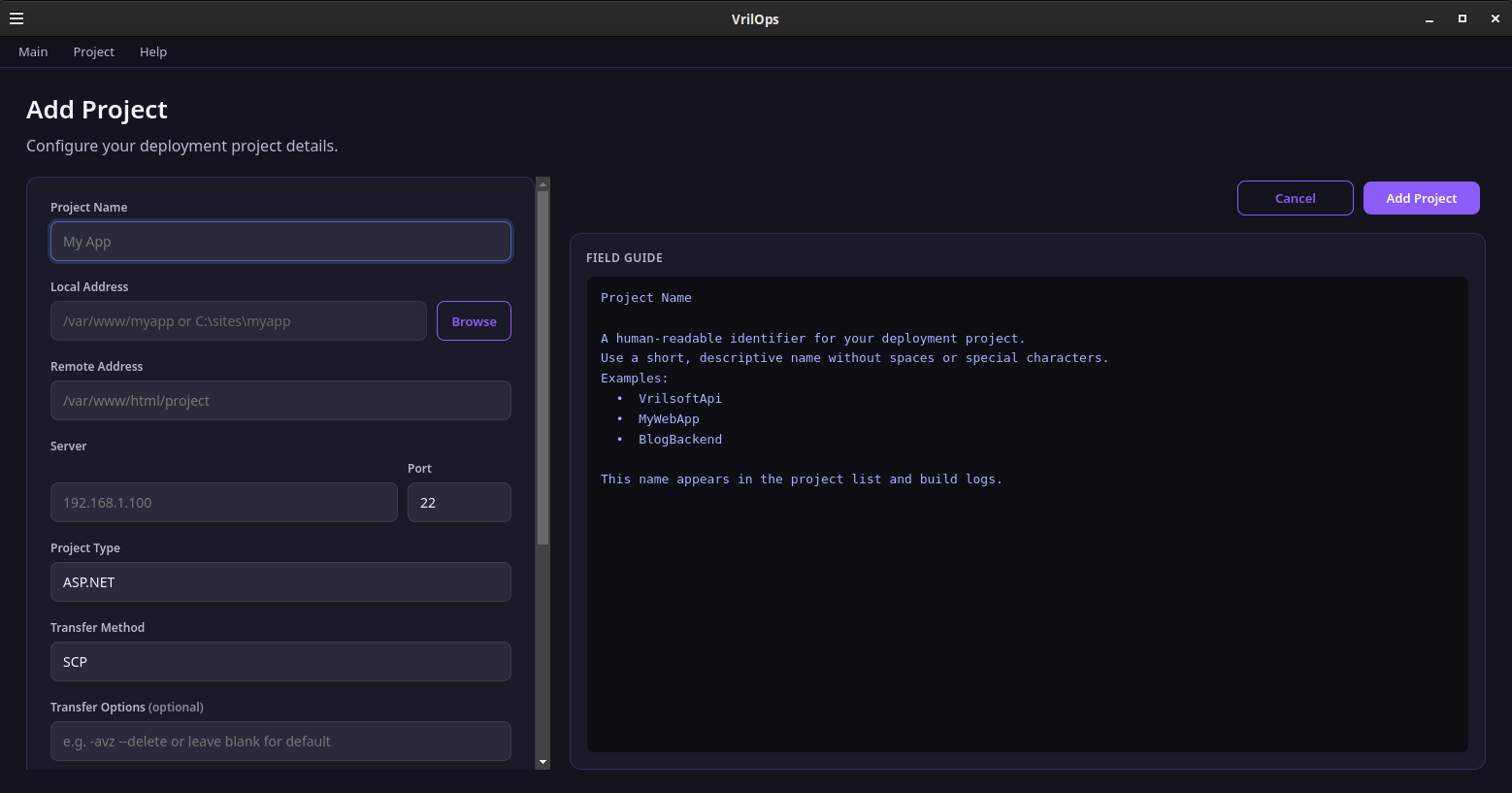Viewport: 1512px width, 793px height.
Task: Click the purple Add Project button
Action: pos(1422,198)
